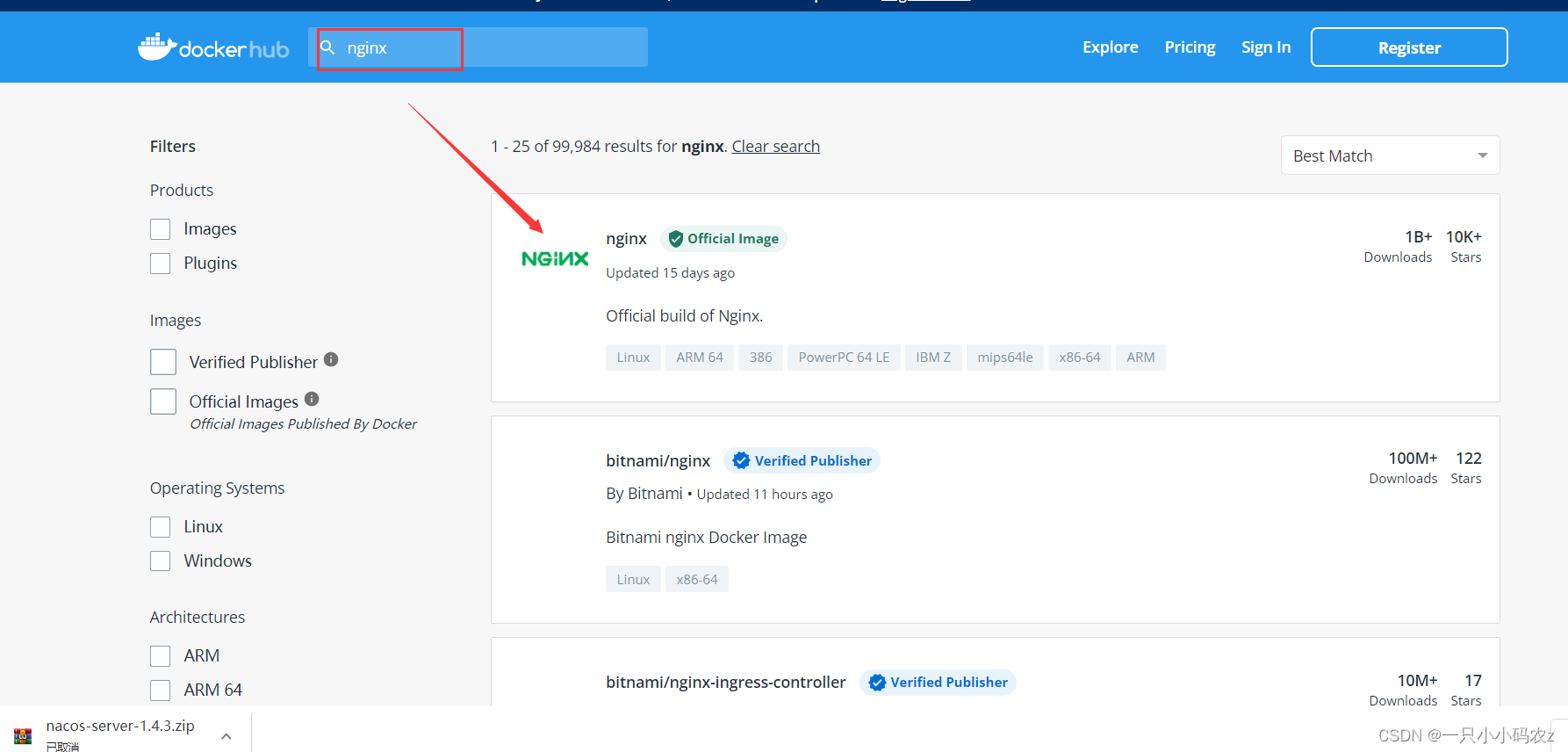Click 'Updated 15 days ago' text

point(671,273)
